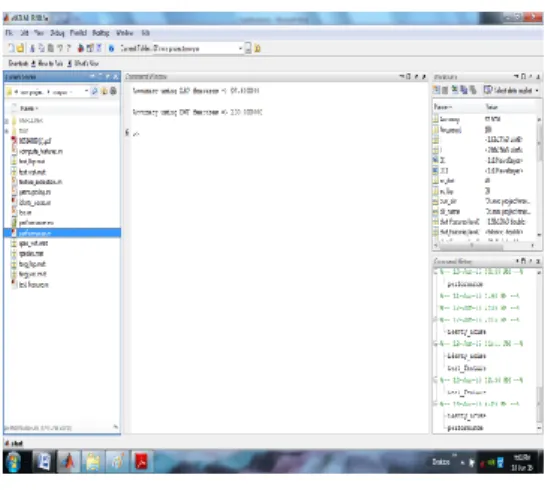The height and width of the screenshot is (490, 545).
Task: Click the New file icon in toolbar
Action: click(11, 48)
